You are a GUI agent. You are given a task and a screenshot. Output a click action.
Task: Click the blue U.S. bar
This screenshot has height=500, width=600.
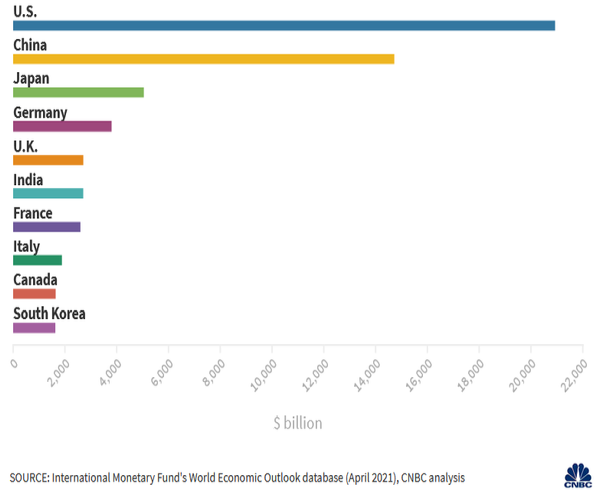(x=283, y=25)
